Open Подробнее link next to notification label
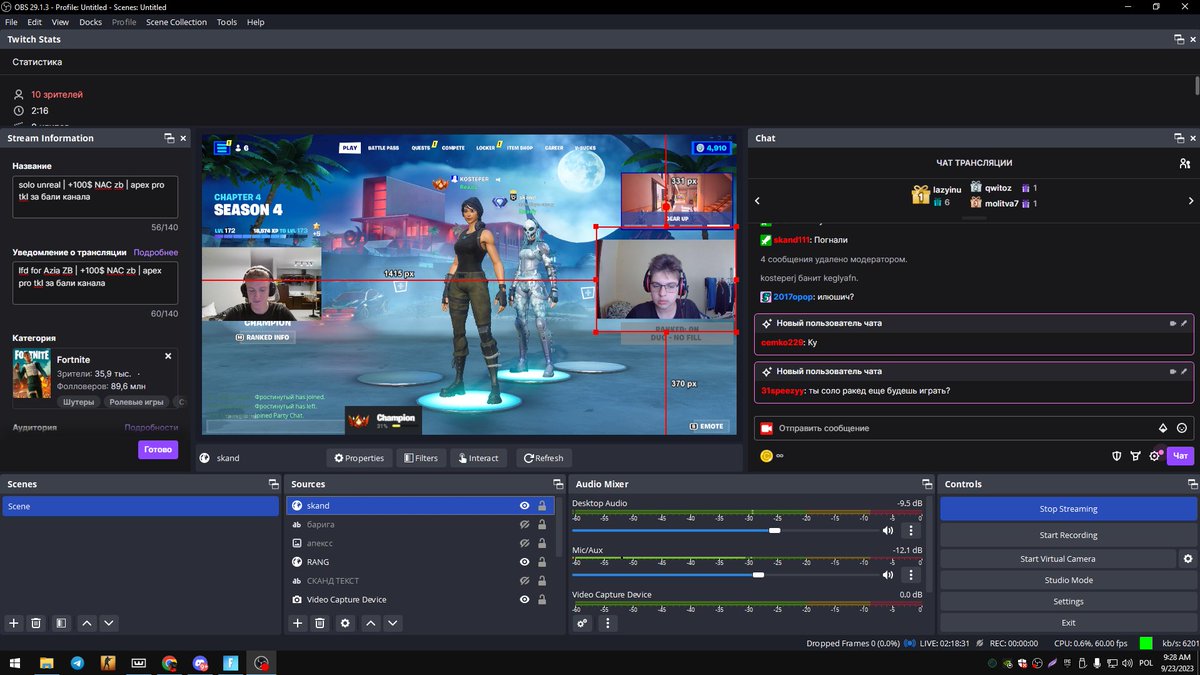Viewport: 1200px width, 675px height. [156, 253]
